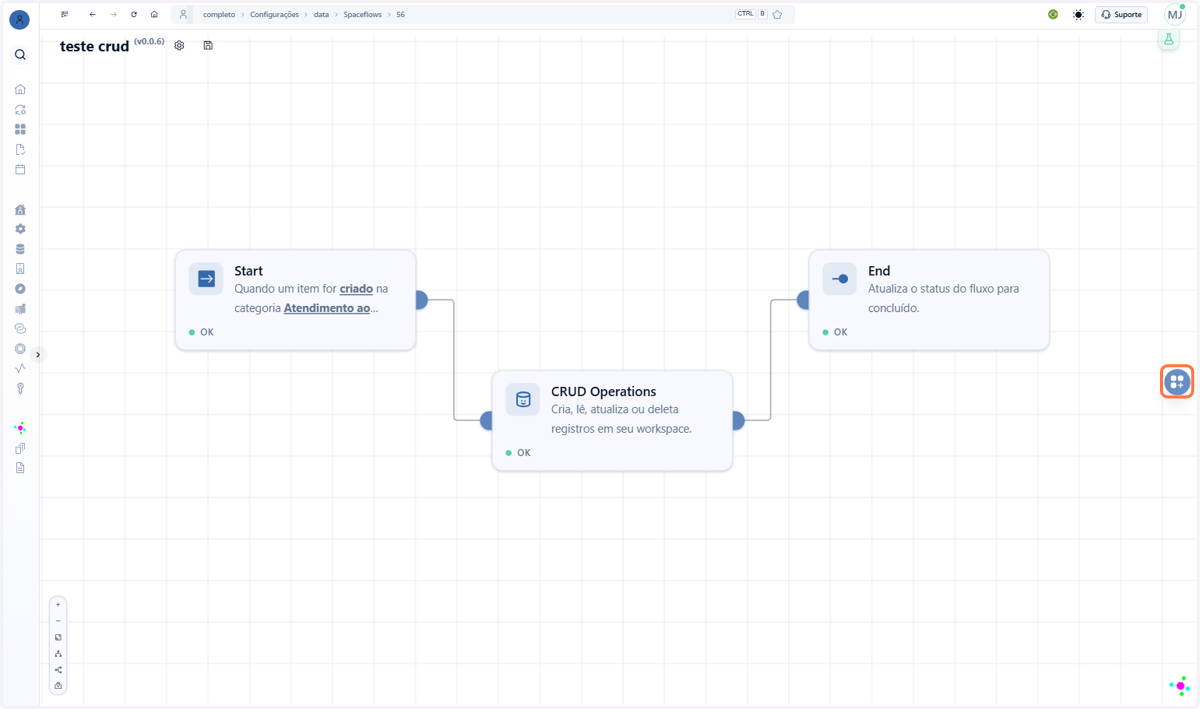Favorite this page with the star icon
The image size is (1200, 709).
point(777,15)
